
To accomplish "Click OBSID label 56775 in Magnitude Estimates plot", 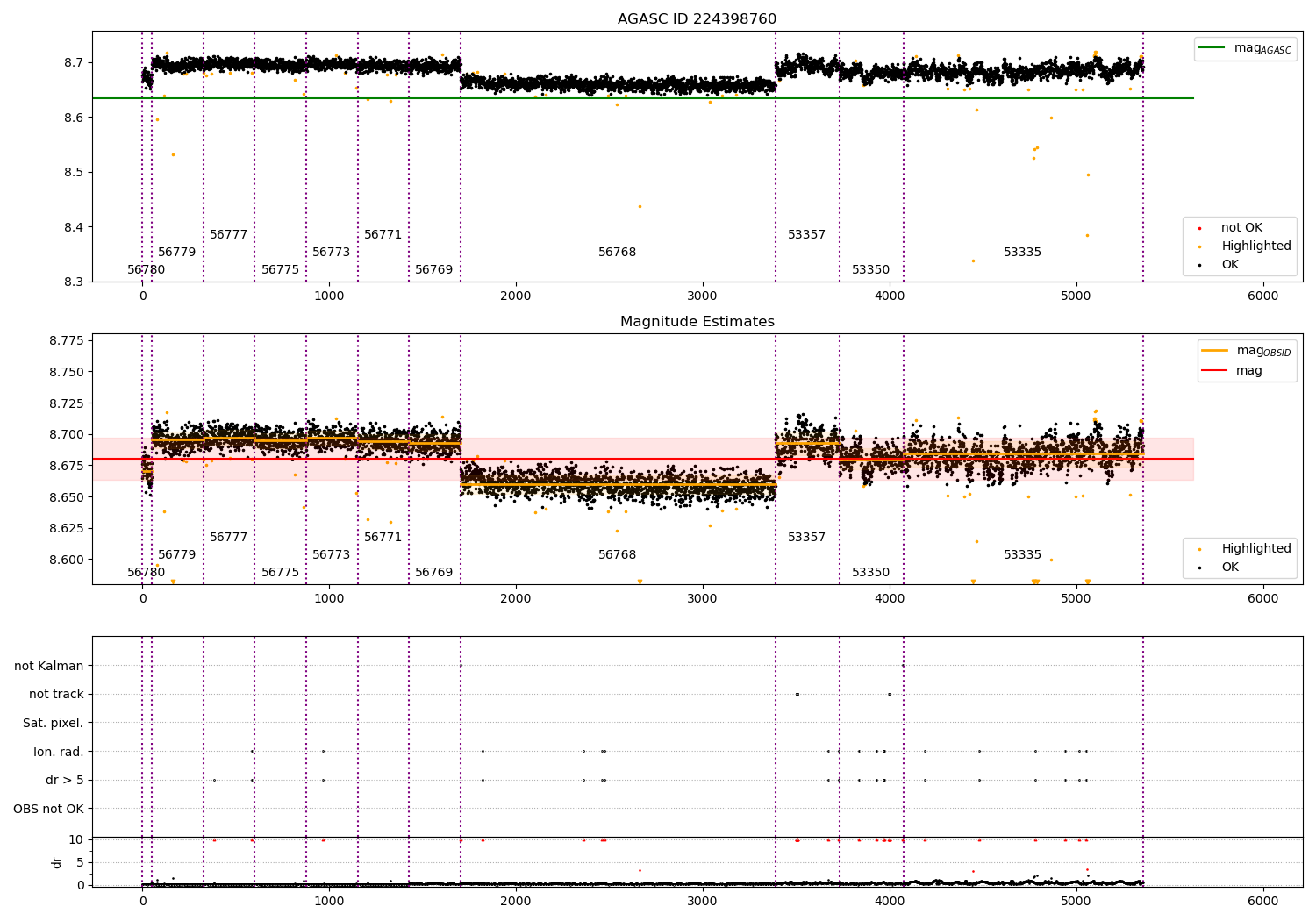I will [280, 573].
